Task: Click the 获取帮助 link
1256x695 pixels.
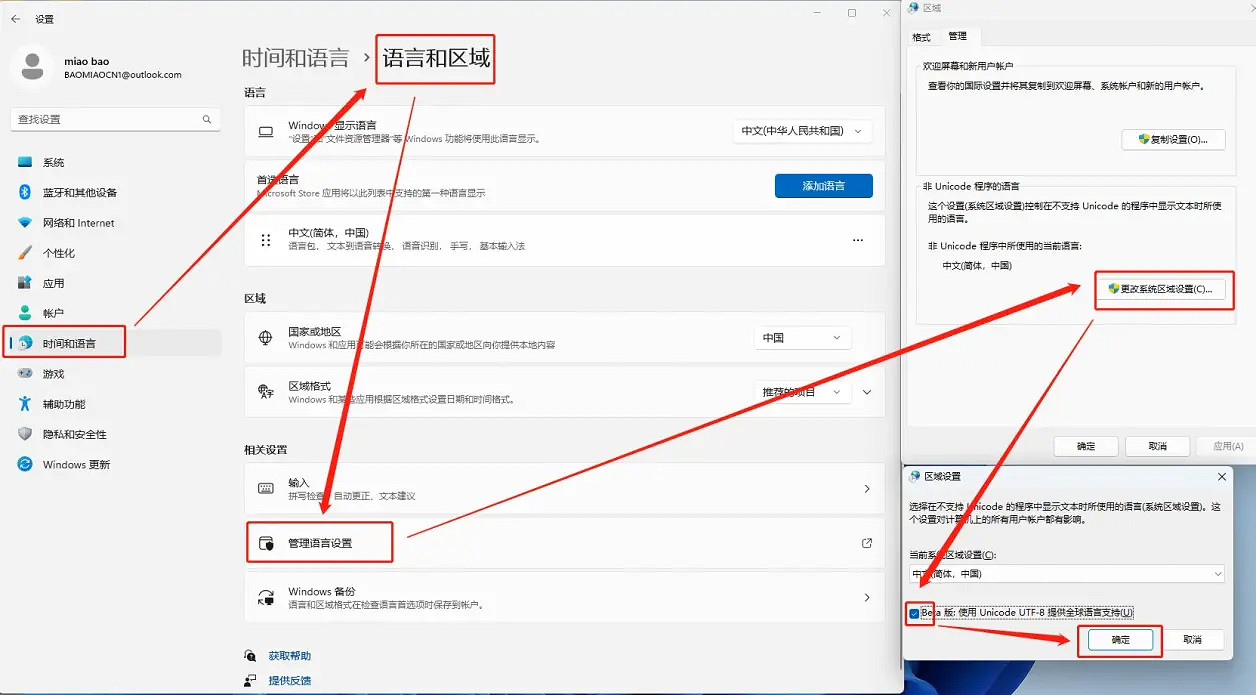Action: (289, 656)
